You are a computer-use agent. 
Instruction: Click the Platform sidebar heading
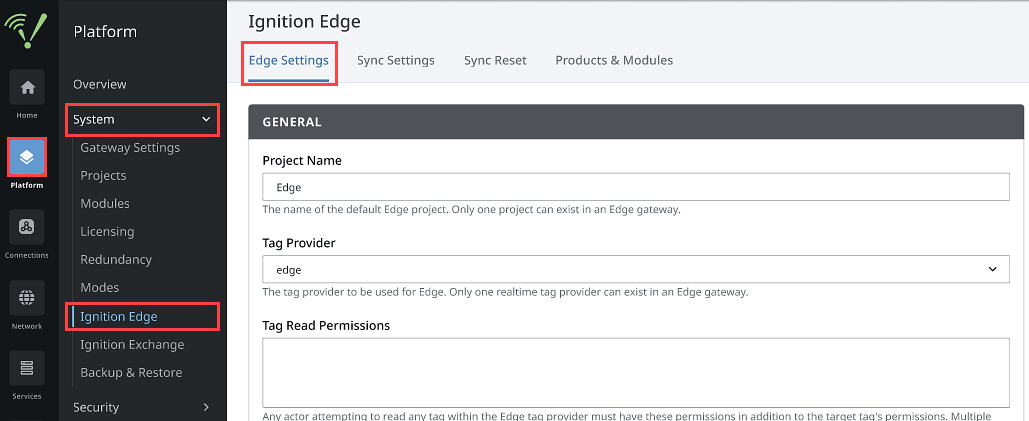105,31
